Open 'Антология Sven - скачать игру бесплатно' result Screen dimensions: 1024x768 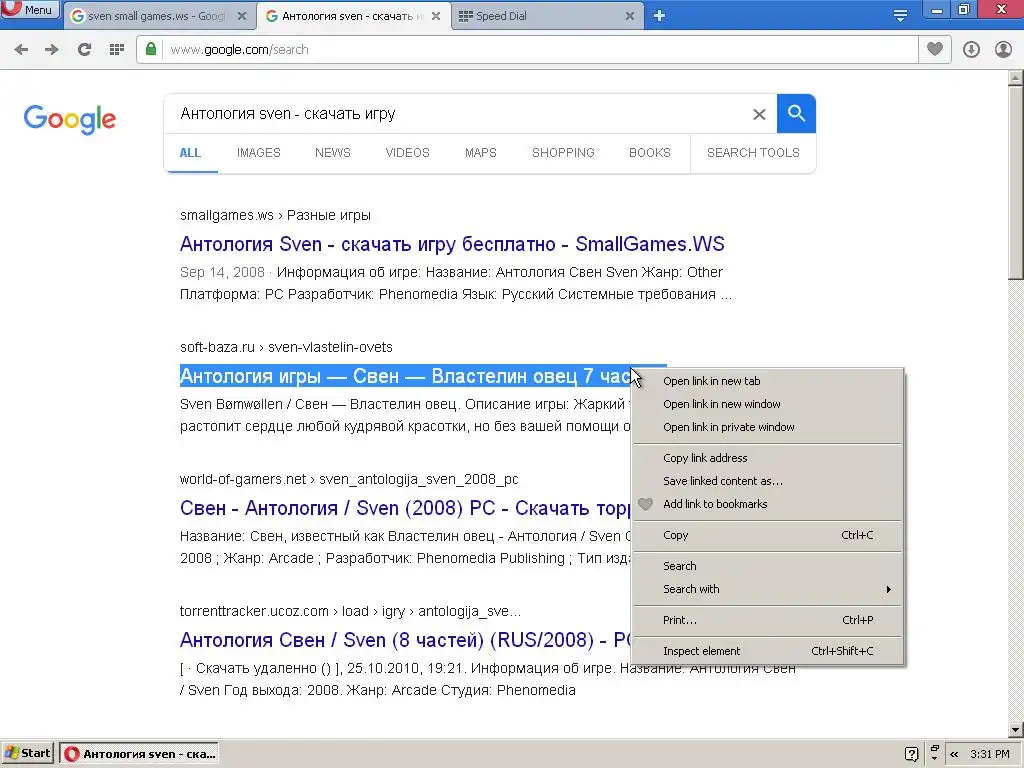point(452,244)
